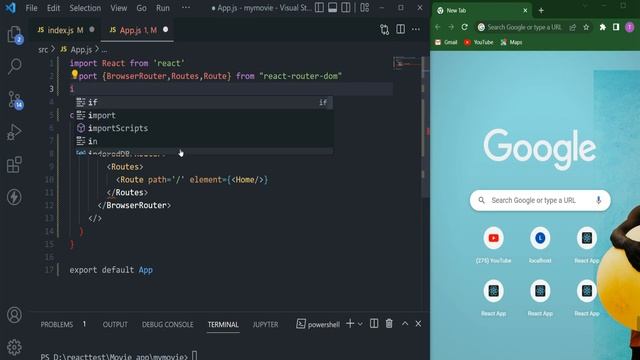The height and width of the screenshot is (360, 640).
Task: Split the editor to the right
Action: pyautogui.click(x=400, y=29)
